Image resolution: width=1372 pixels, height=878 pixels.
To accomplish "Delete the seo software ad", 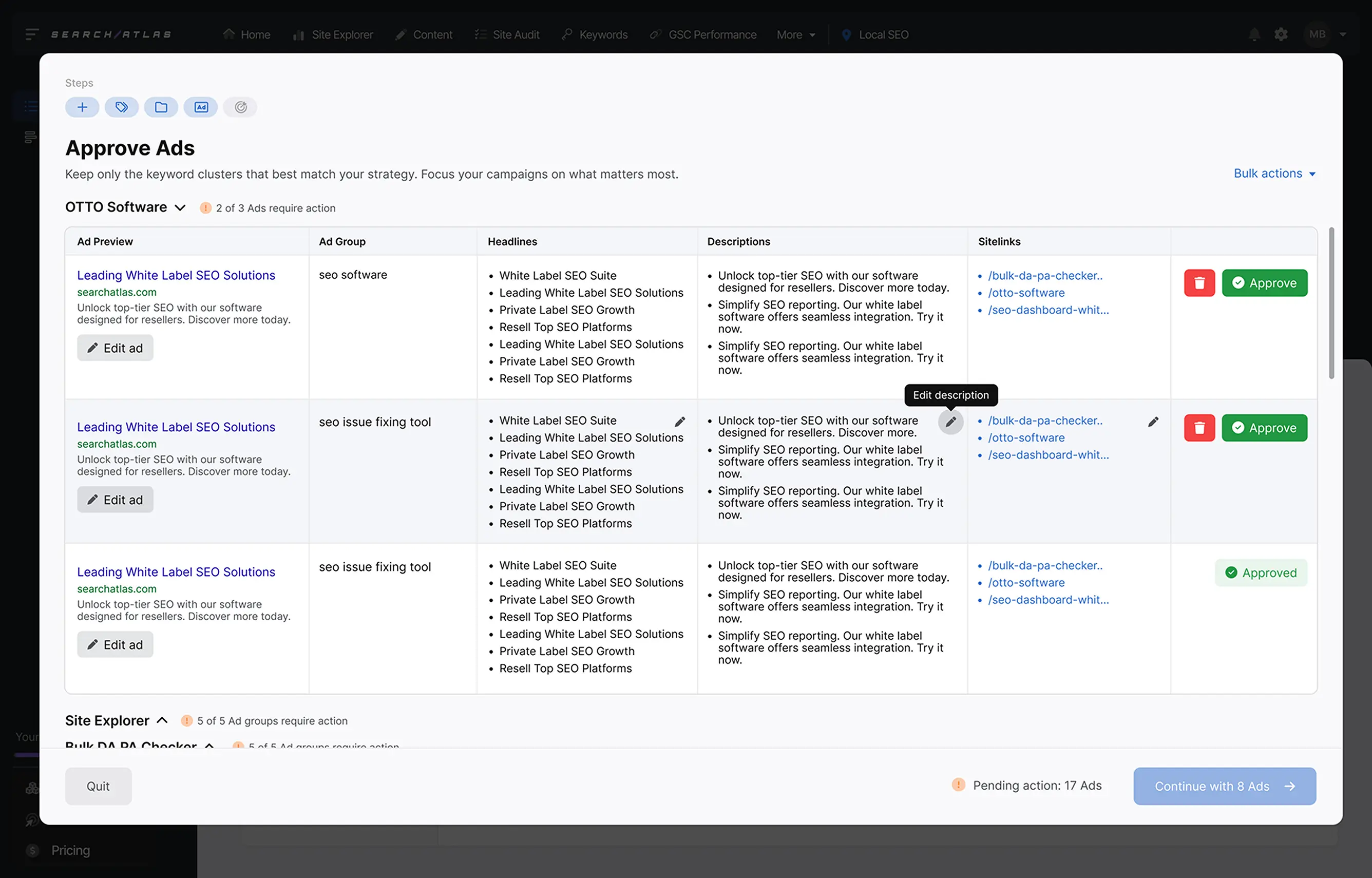I will [1199, 283].
